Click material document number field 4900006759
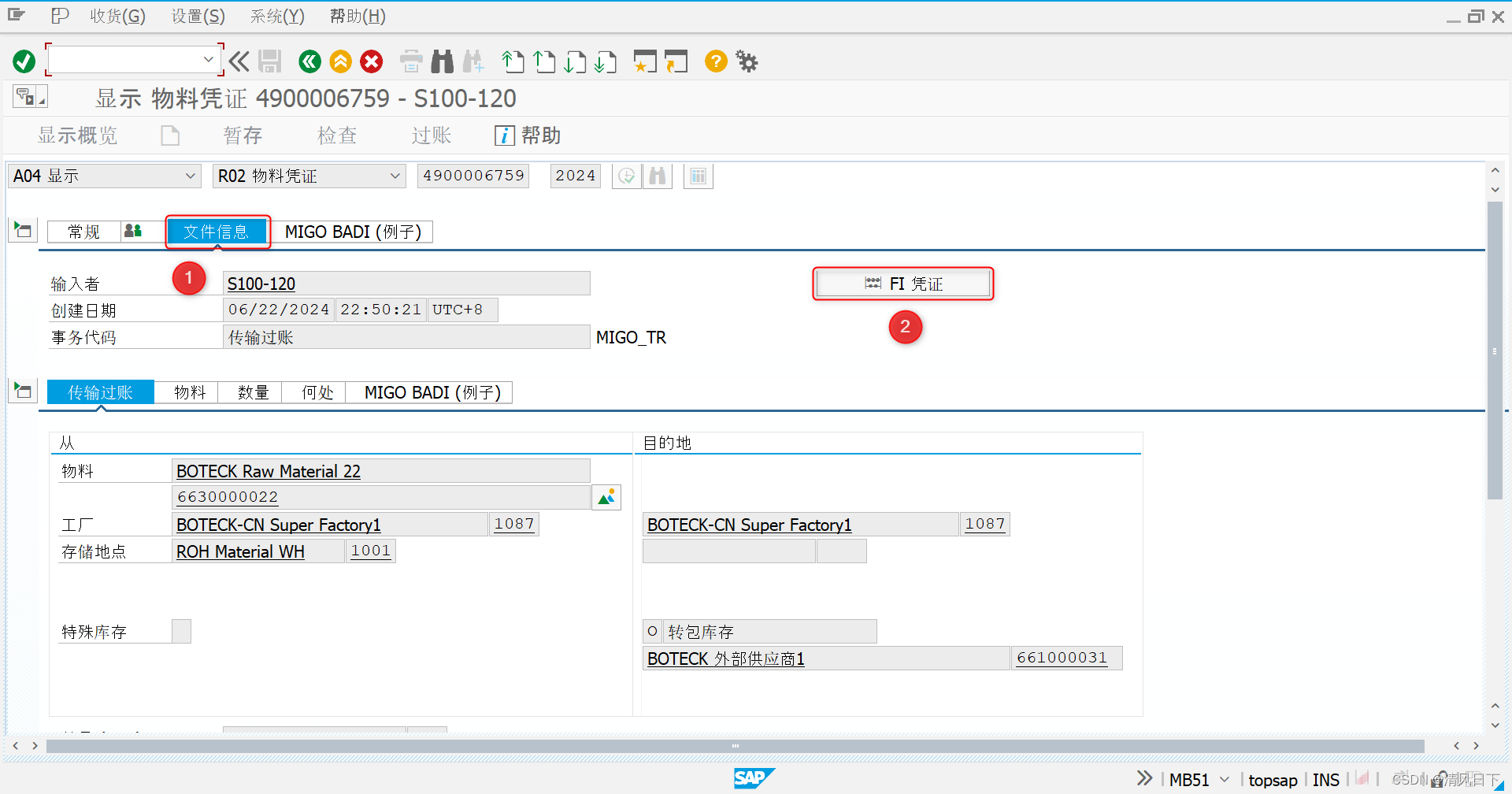This screenshot has width=1512, height=794. pyautogui.click(x=473, y=176)
